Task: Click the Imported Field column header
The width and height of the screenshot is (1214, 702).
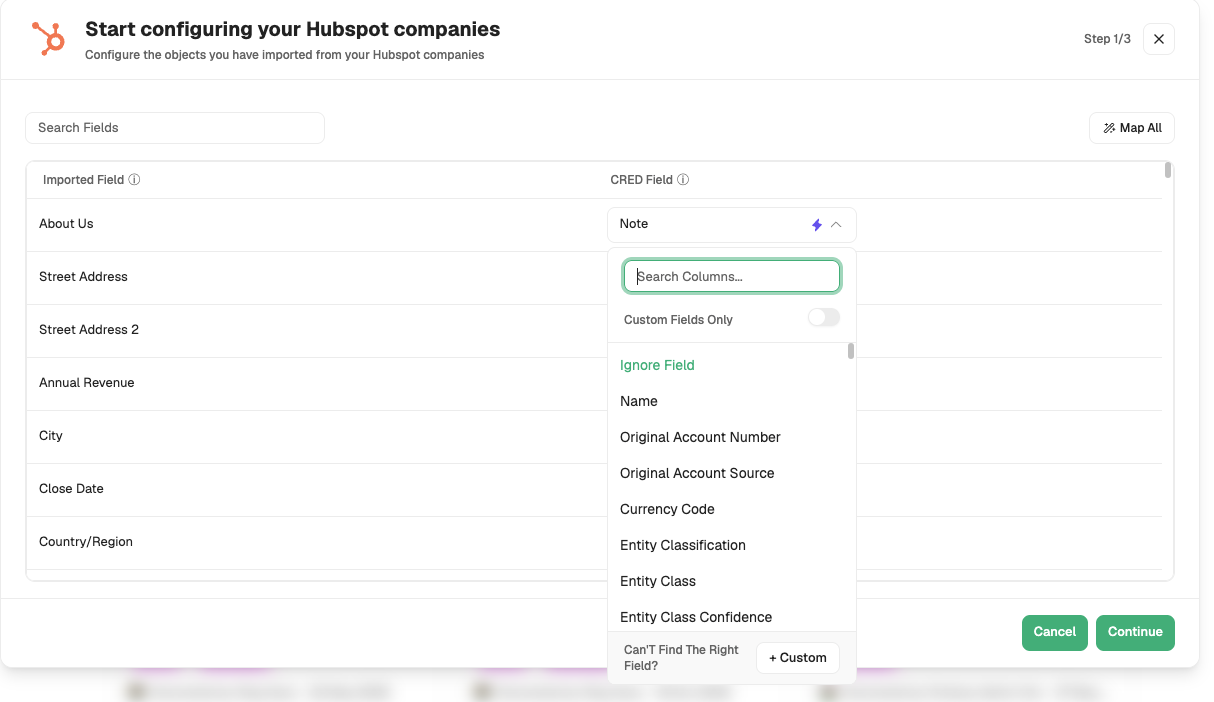Action: pos(83,180)
